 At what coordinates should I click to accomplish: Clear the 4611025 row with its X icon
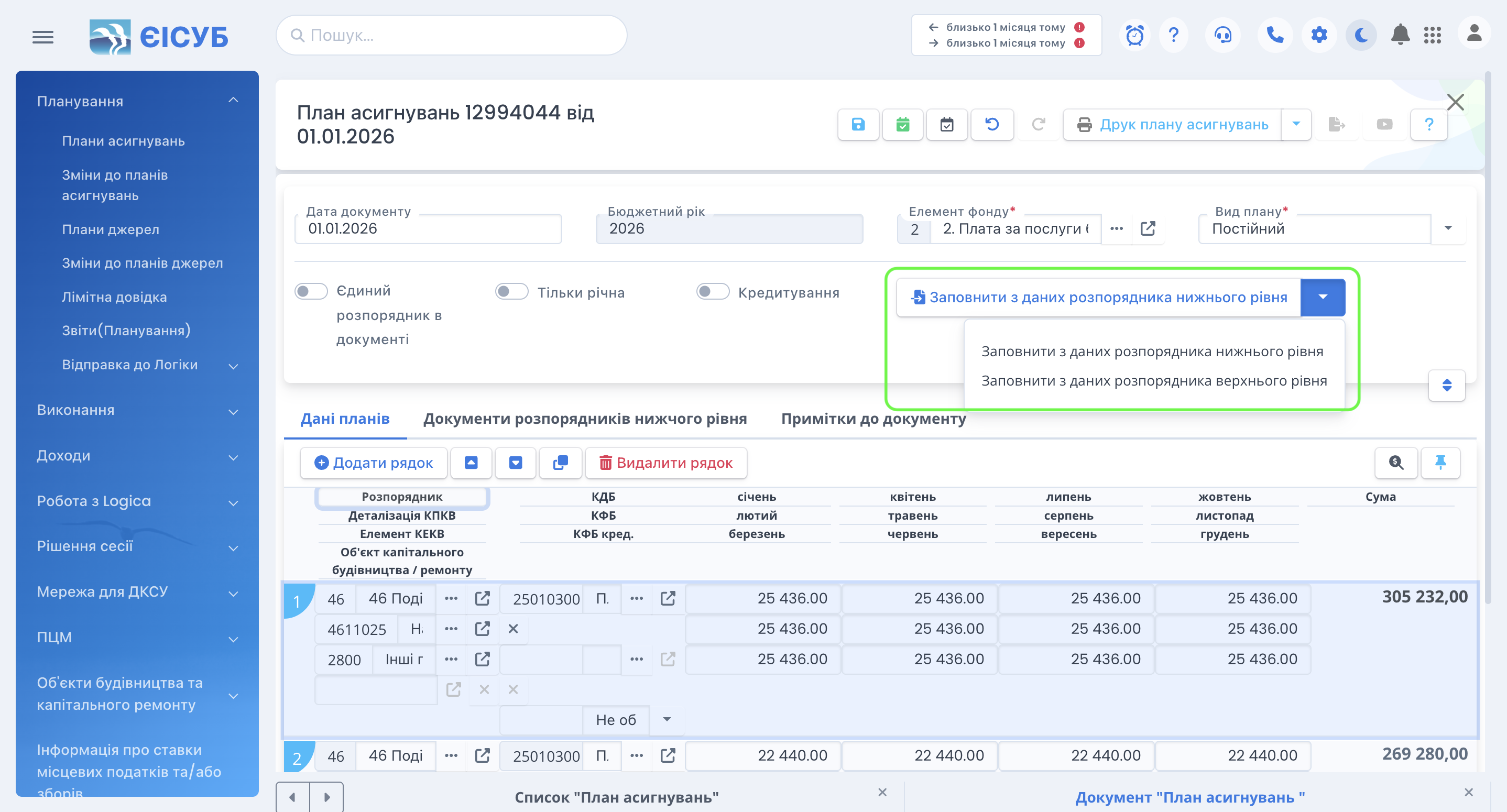(513, 629)
